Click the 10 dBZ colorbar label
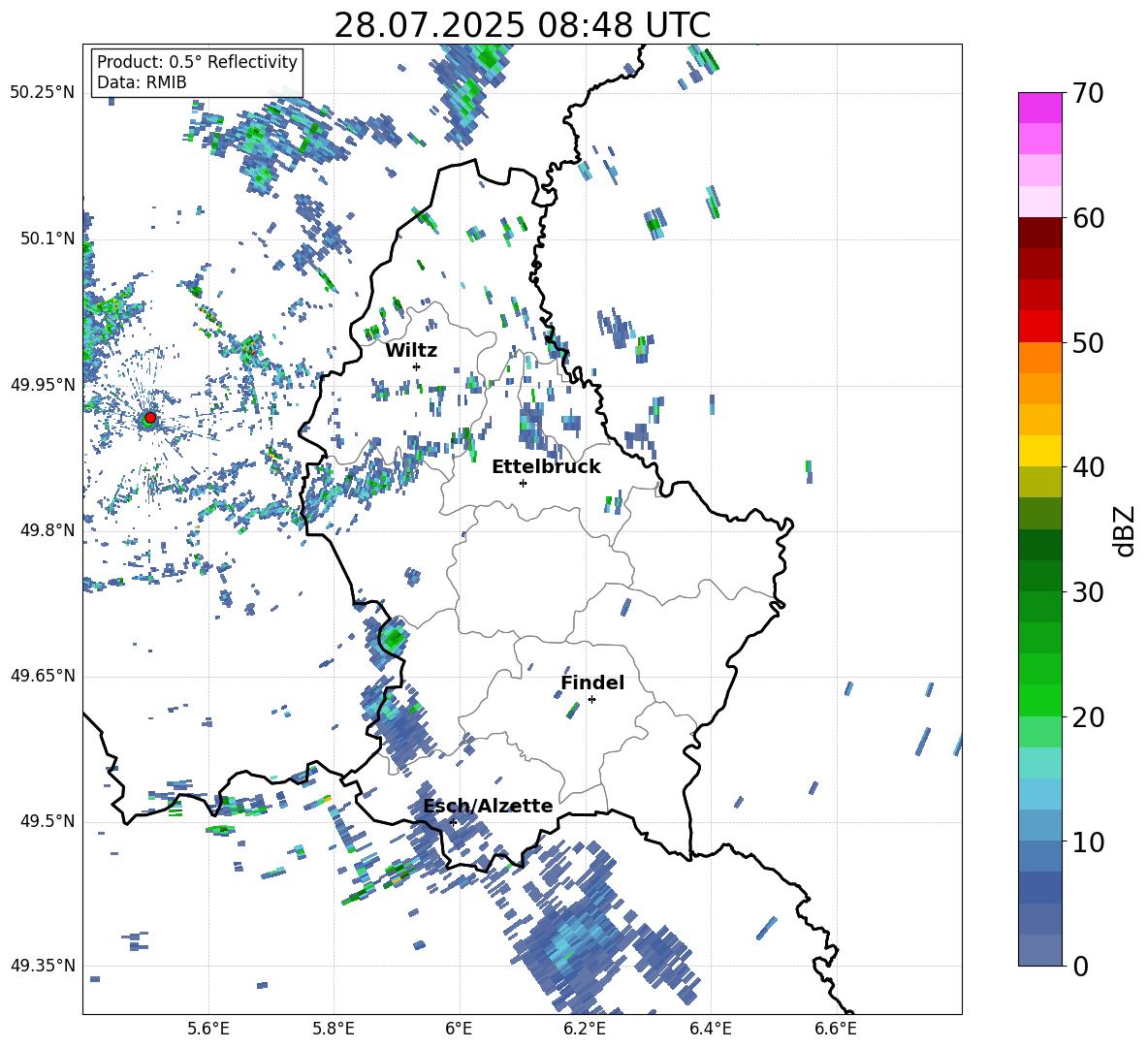The image size is (1148, 1048). pyautogui.click(x=1087, y=842)
